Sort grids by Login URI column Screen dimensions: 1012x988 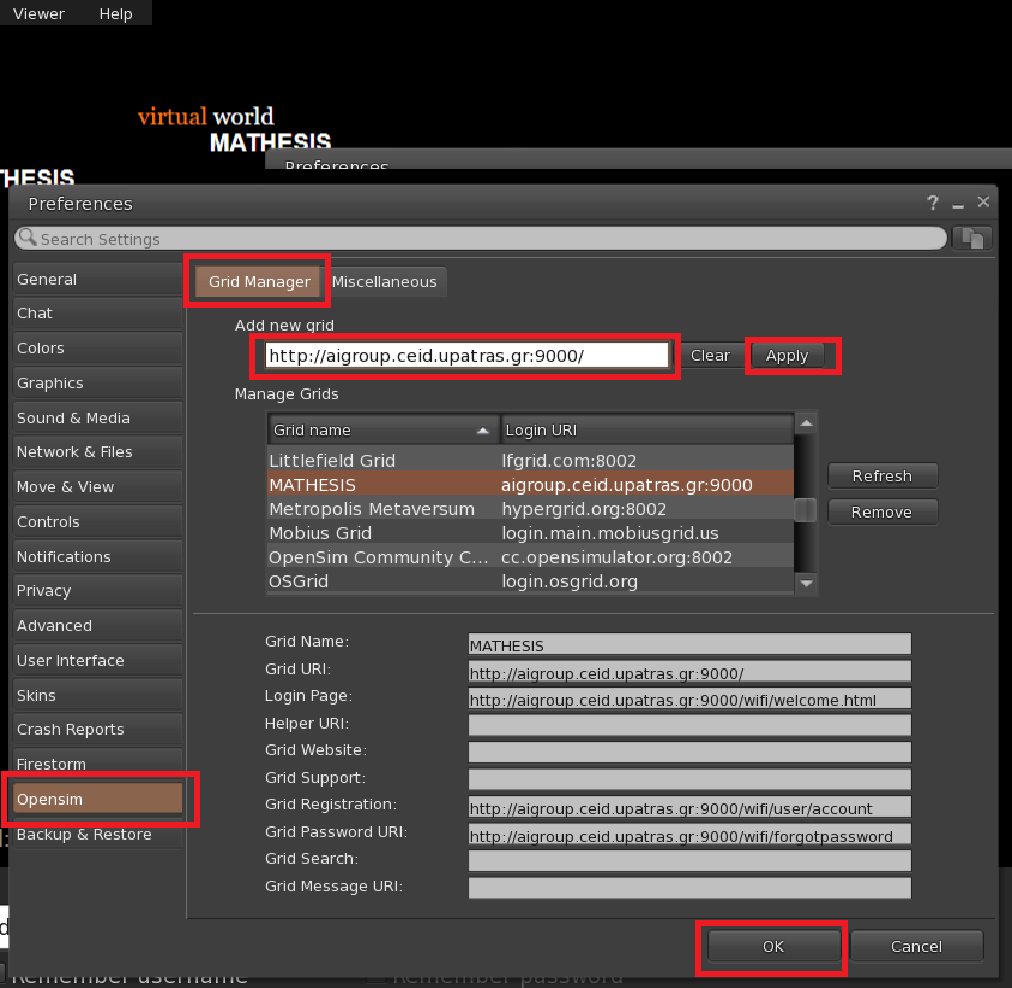coord(647,430)
